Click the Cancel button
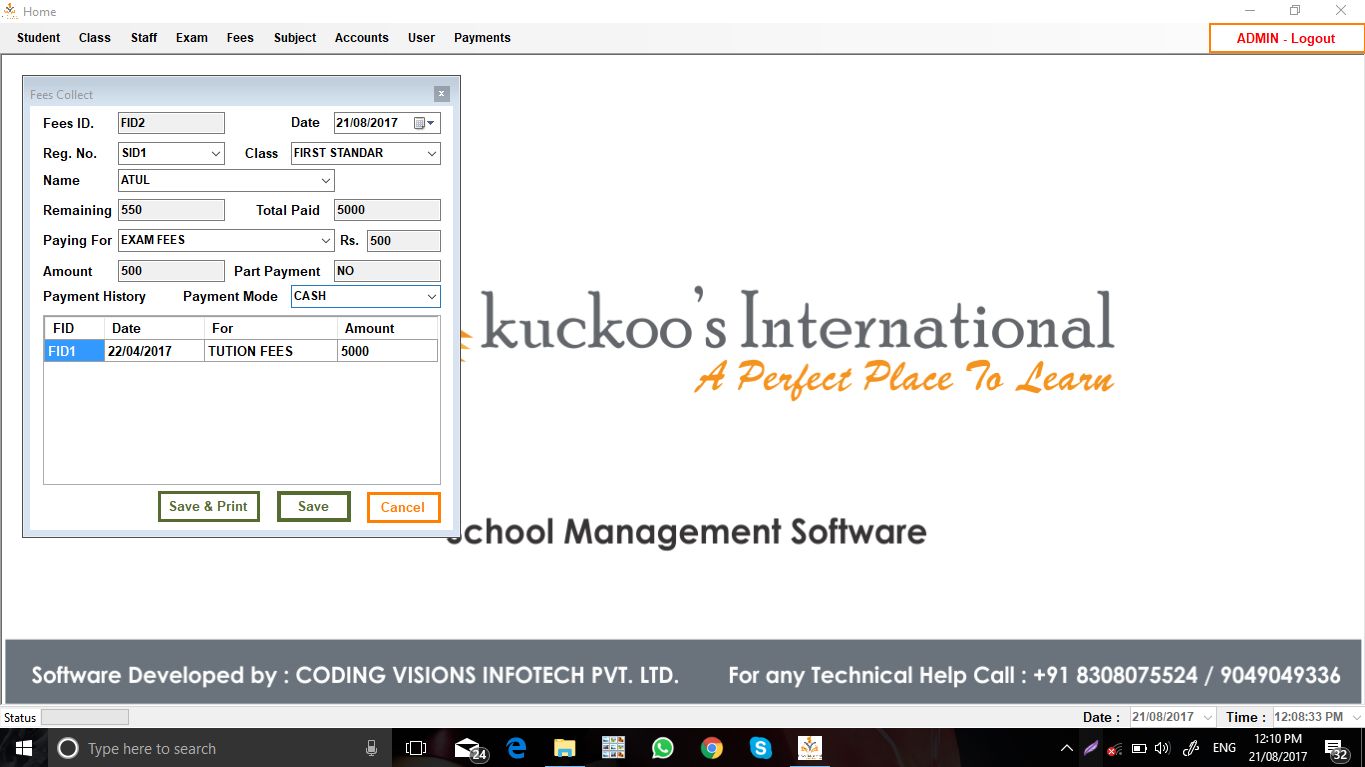The height and width of the screenshot is (767, 1365). click(x=403, y=507)
